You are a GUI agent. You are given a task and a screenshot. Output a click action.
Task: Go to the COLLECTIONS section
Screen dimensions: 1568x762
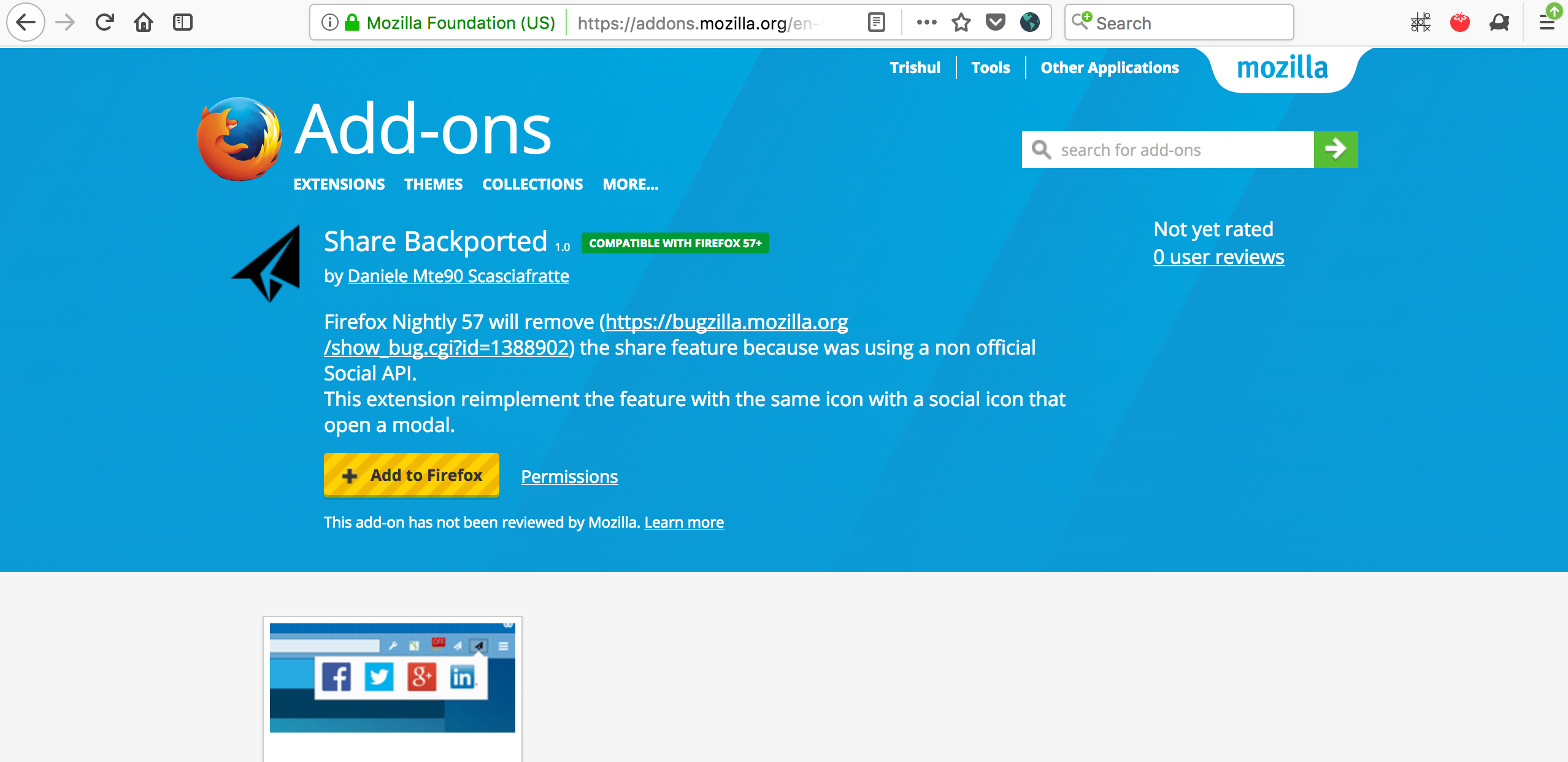532,184
